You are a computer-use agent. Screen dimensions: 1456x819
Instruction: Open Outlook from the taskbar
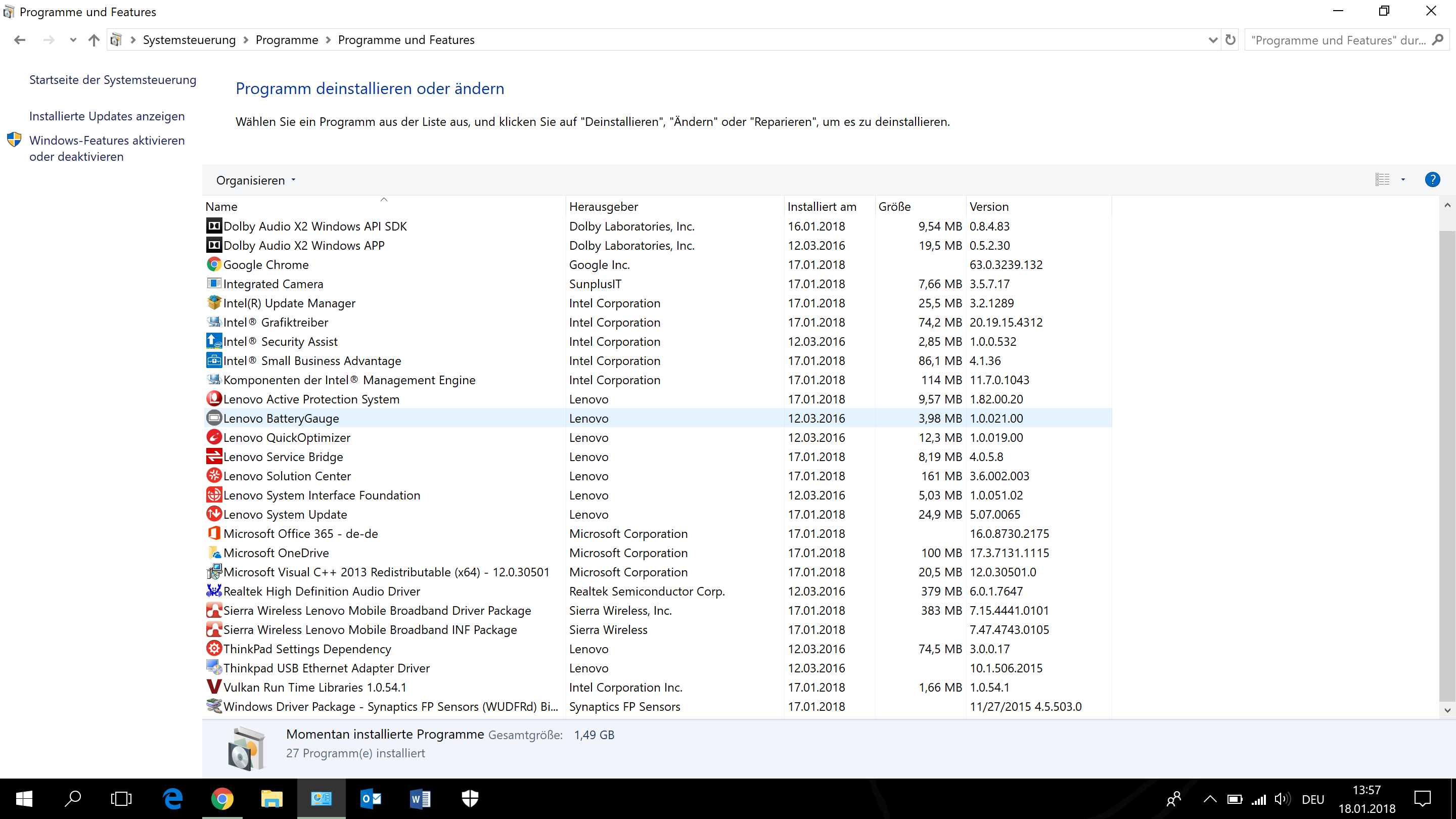click(x=370, y=799)
